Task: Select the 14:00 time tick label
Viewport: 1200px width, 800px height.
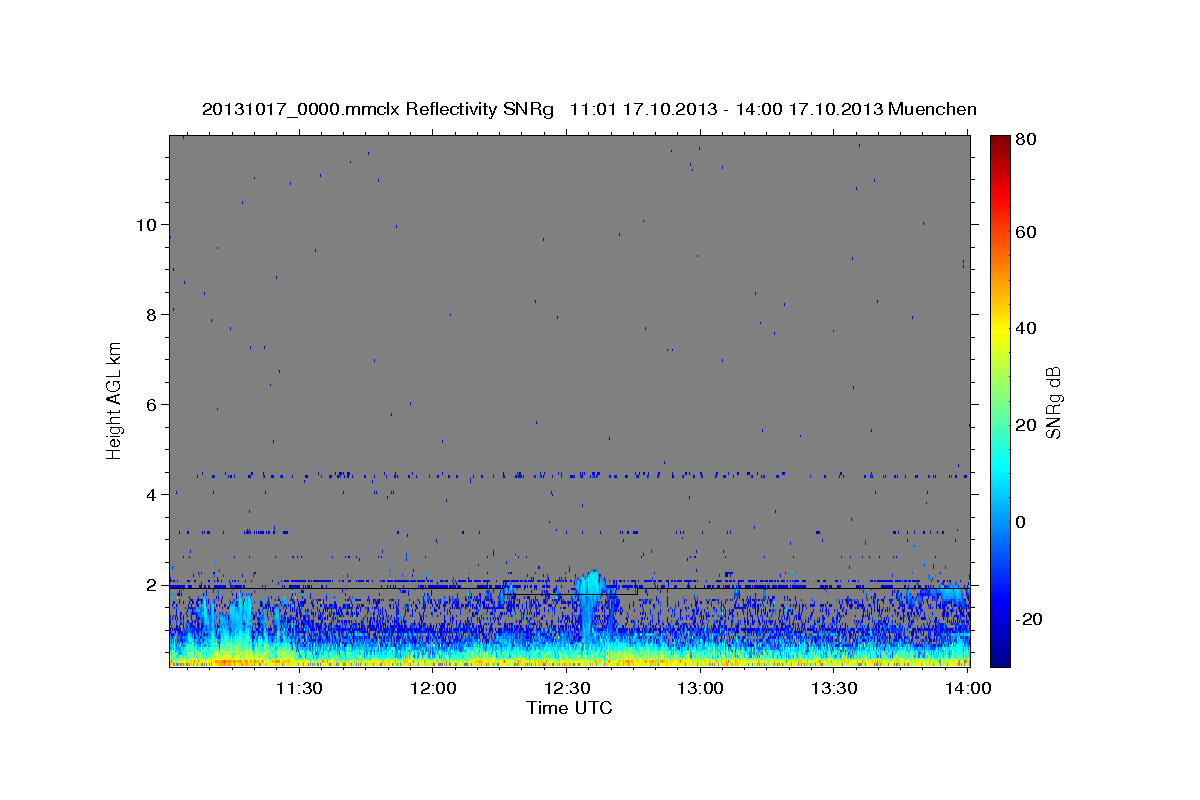Action: tap(967, 688)
